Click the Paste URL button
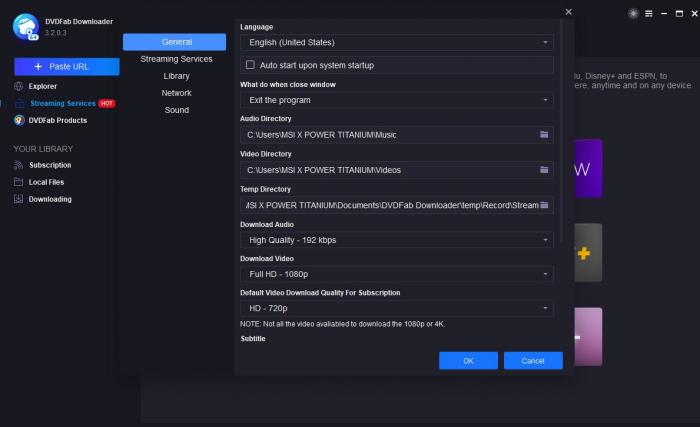 click(x=67, y=67)
